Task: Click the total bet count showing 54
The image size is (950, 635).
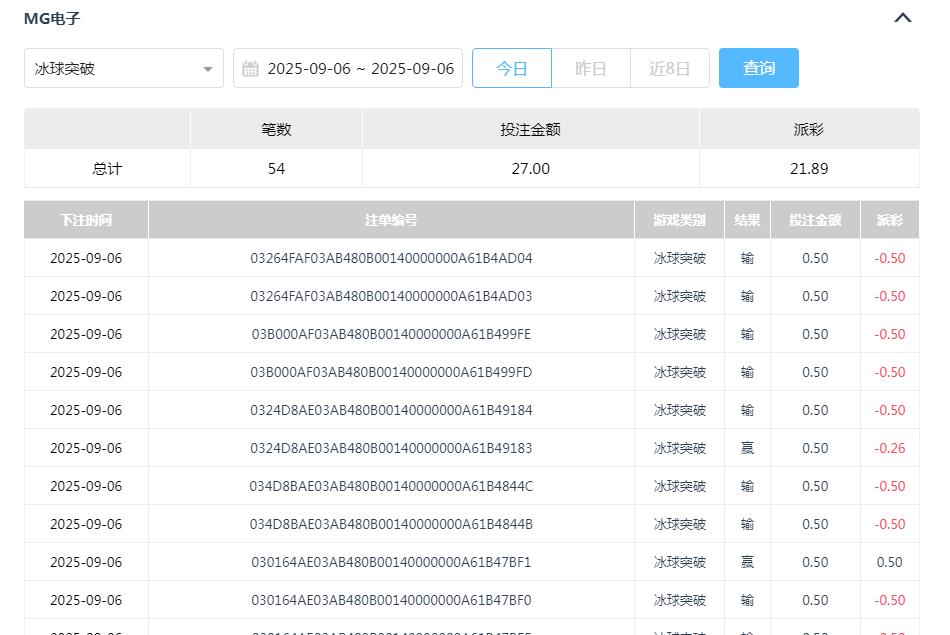Action: (x=276, y=168)
